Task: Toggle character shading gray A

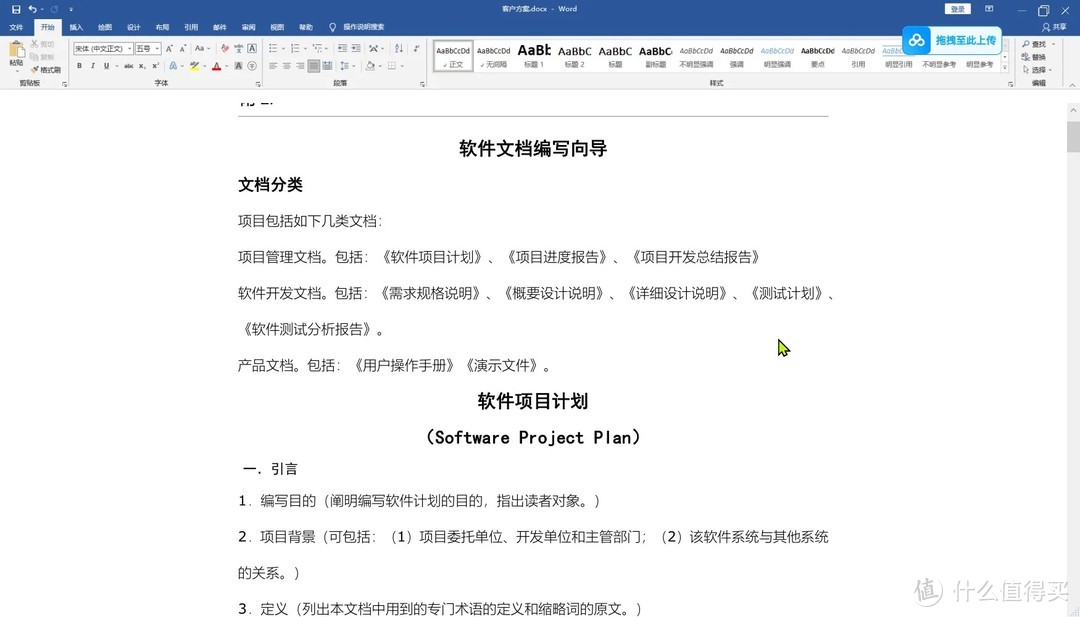Action: [x=238, y=66]
